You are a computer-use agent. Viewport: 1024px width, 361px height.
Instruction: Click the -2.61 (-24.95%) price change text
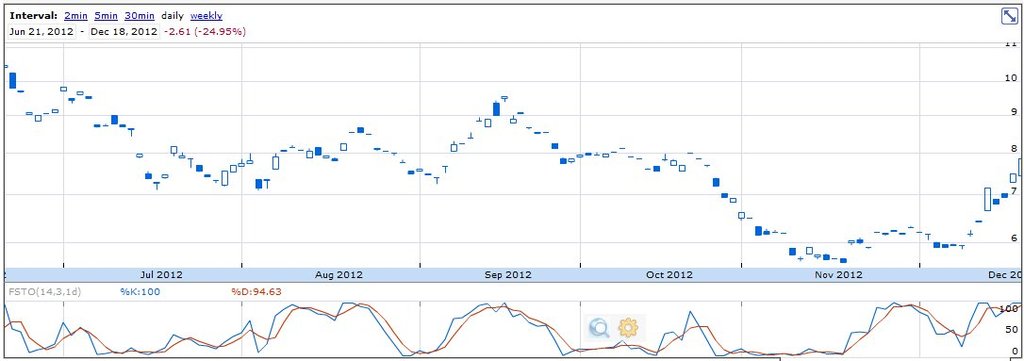pos(204,31)
